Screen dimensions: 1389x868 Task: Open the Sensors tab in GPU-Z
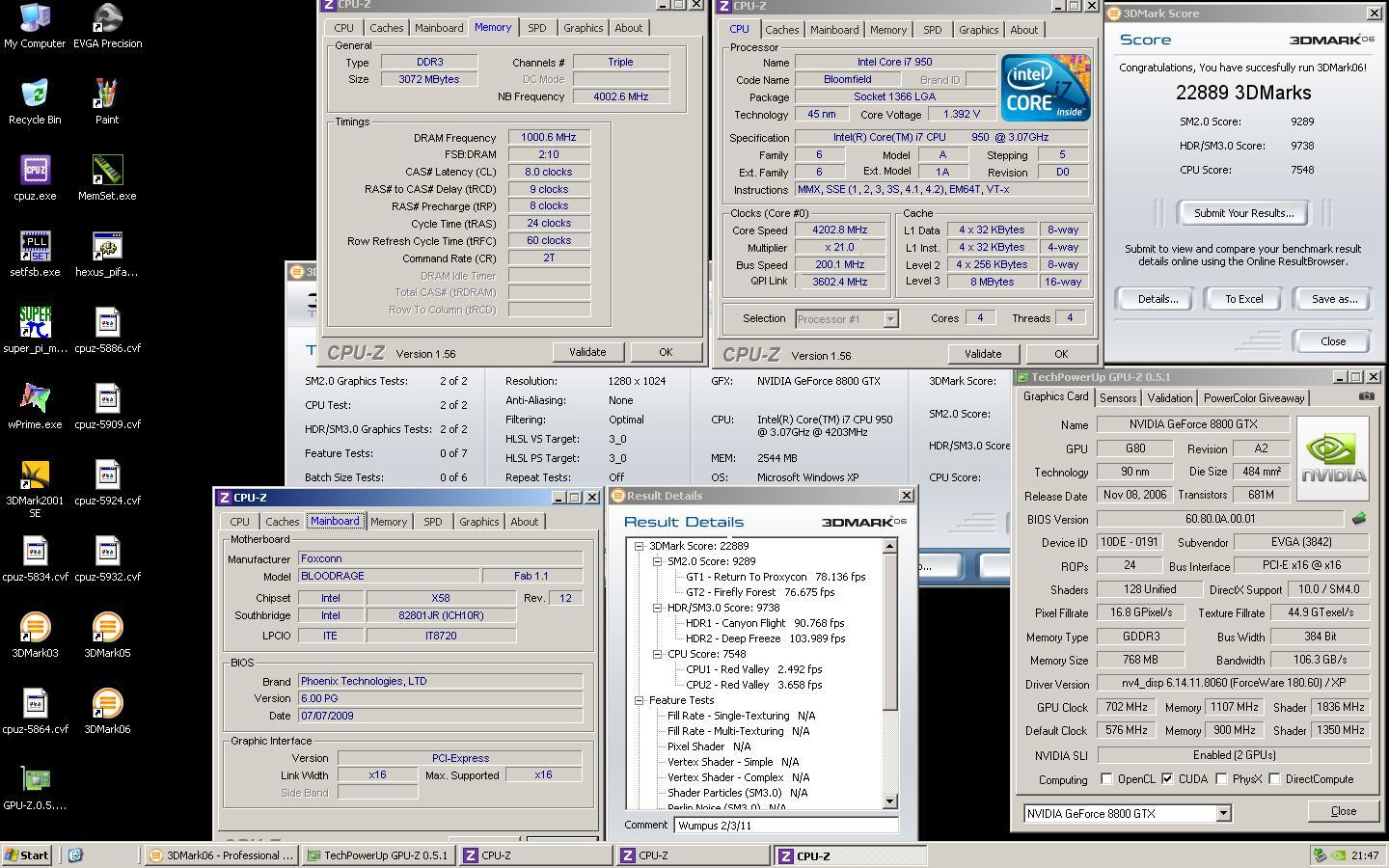[x=1118, y=397]
